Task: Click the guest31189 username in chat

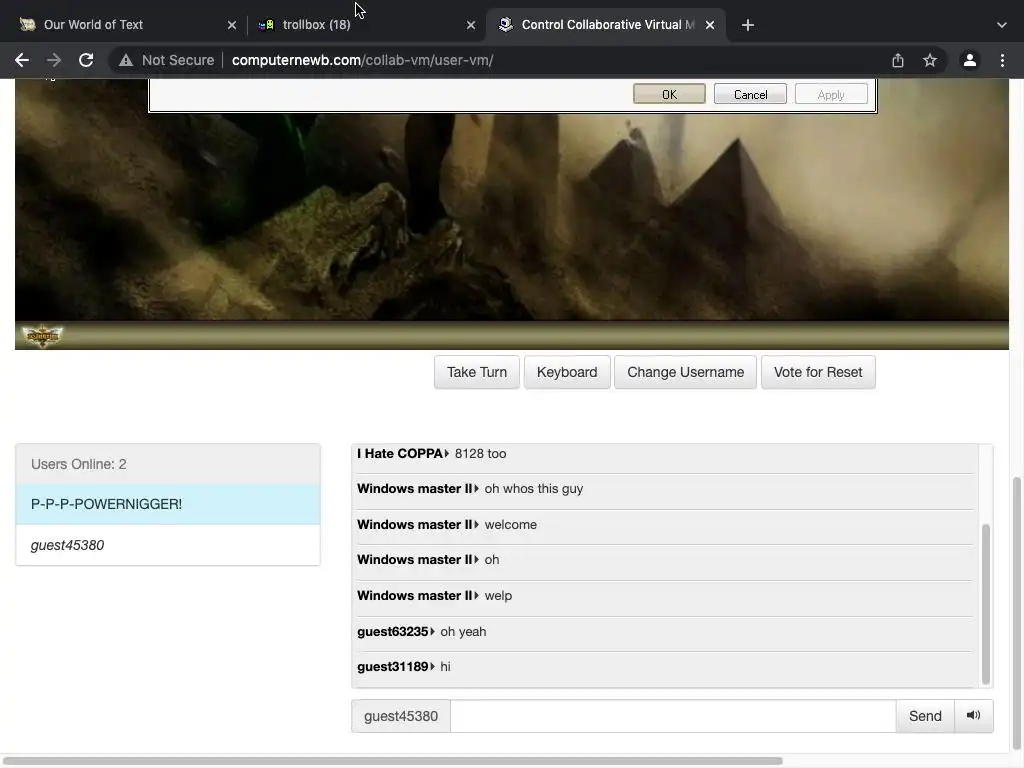Action: pyautogui.click(x=392, y=667)
